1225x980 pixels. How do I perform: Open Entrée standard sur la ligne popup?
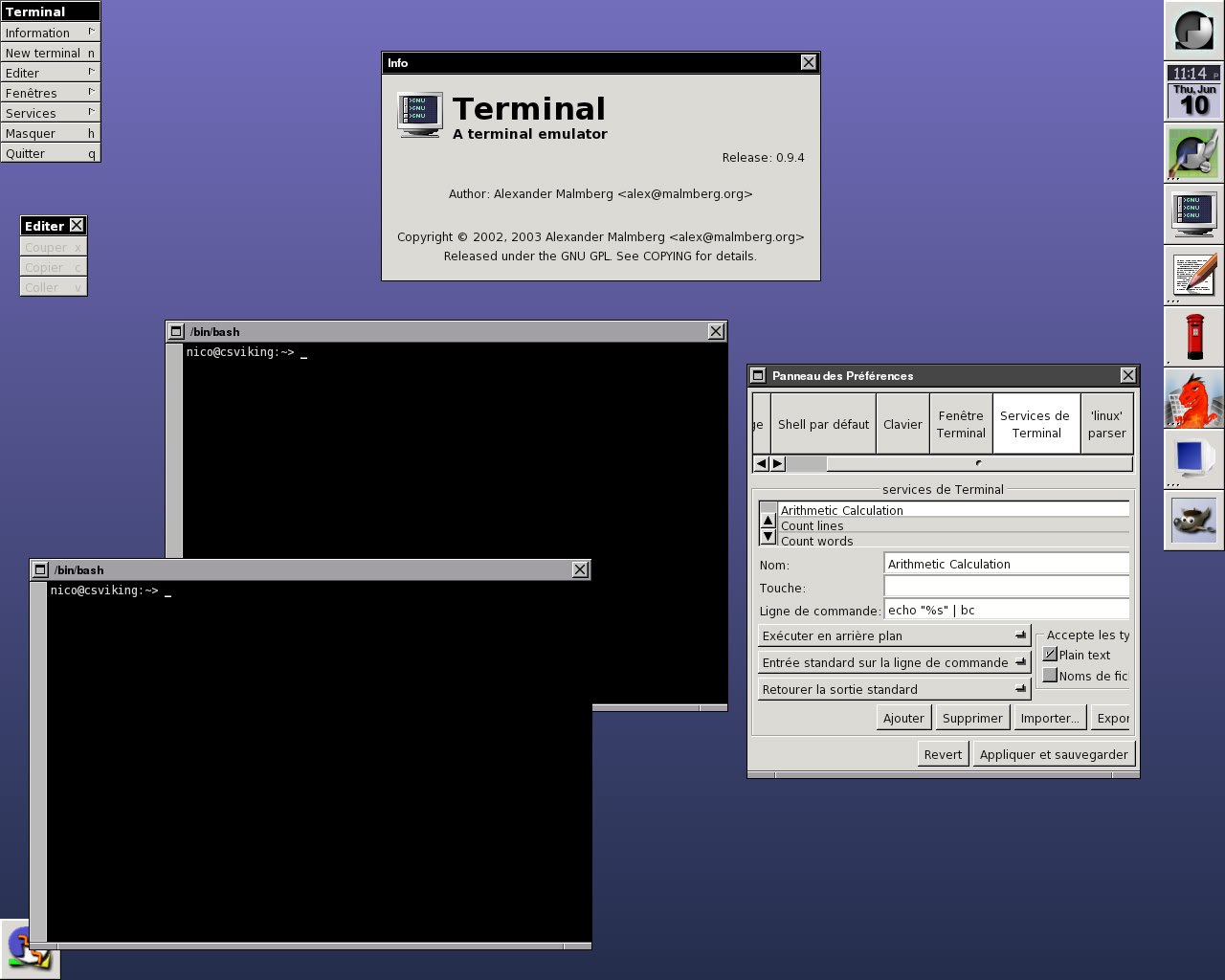[x=894, y=662]
